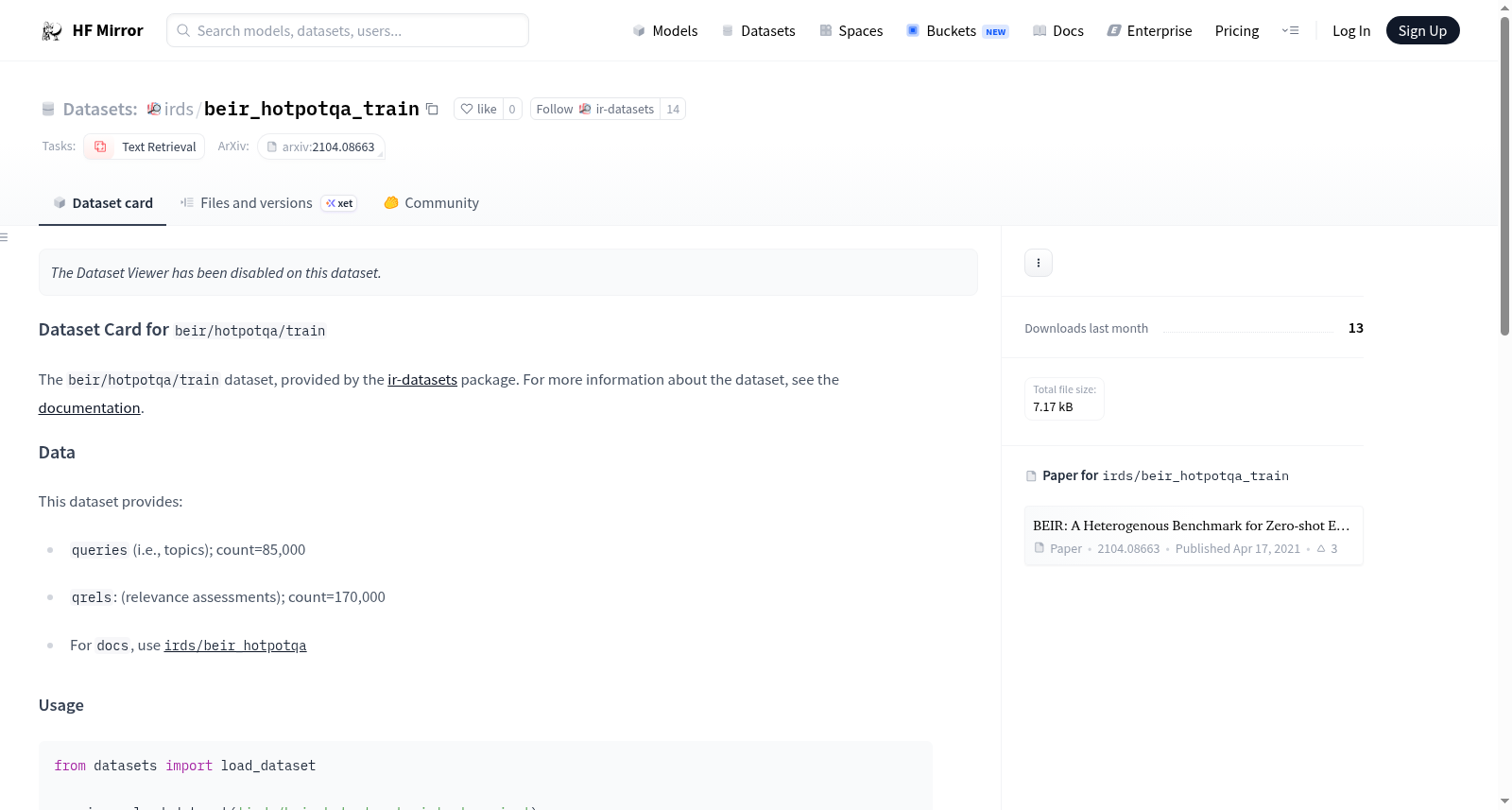Open the three-dot options menu in sidebar
The height and width of the screenshot is (810, 1512).
click(1039, 263)
